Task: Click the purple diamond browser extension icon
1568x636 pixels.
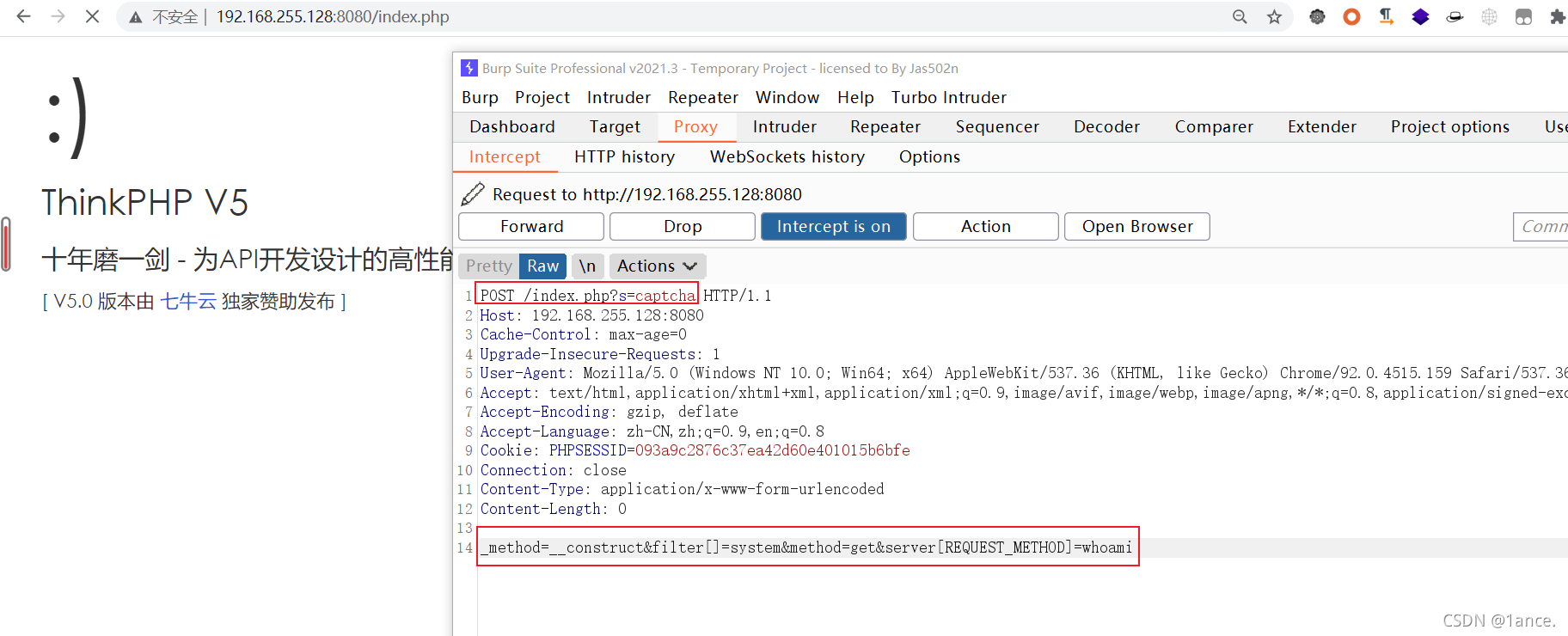Action: (x=1420, y=16)
